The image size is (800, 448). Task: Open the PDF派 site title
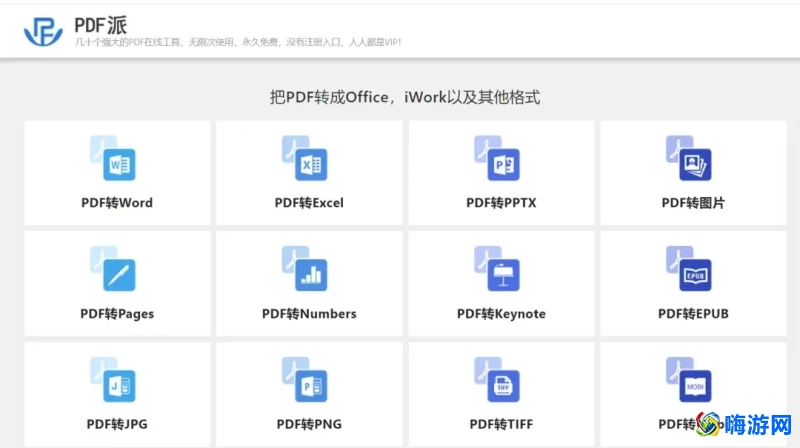click(x=101, y=25)
